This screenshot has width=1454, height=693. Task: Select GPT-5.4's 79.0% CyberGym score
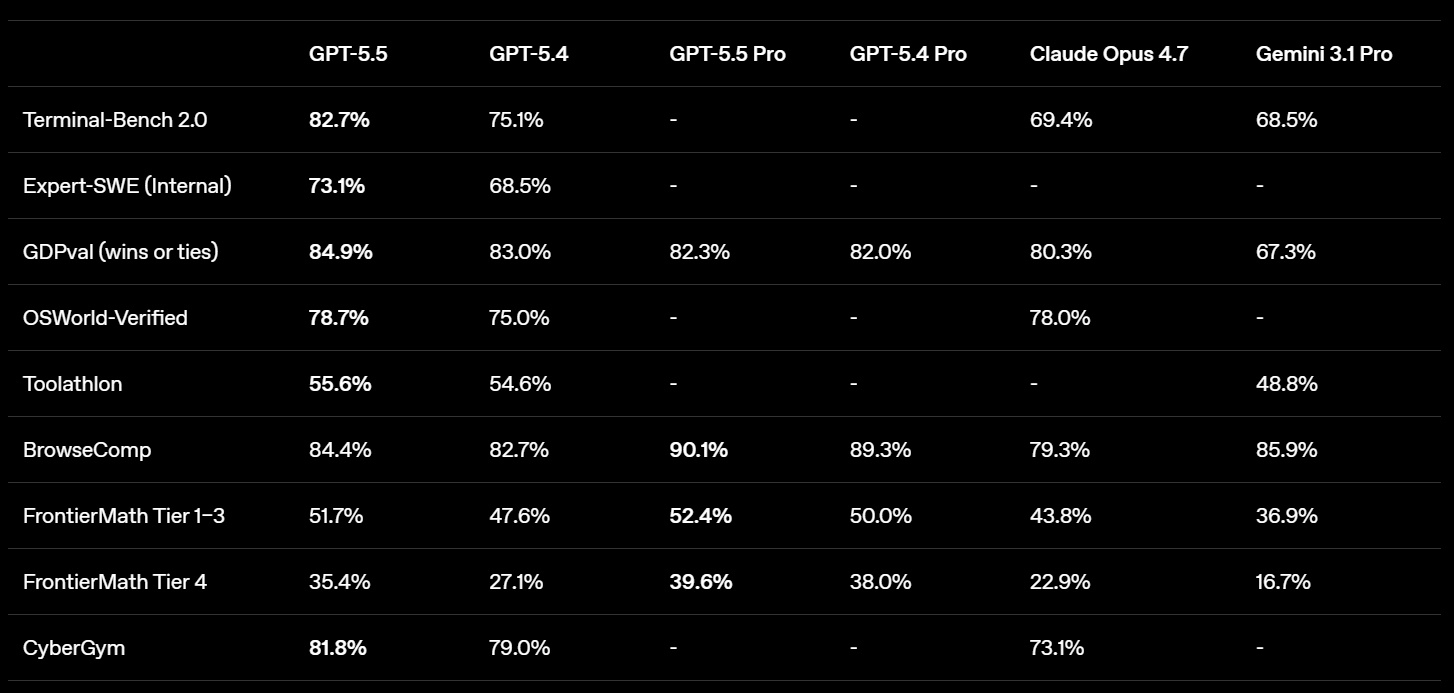(x=519, y=648)
